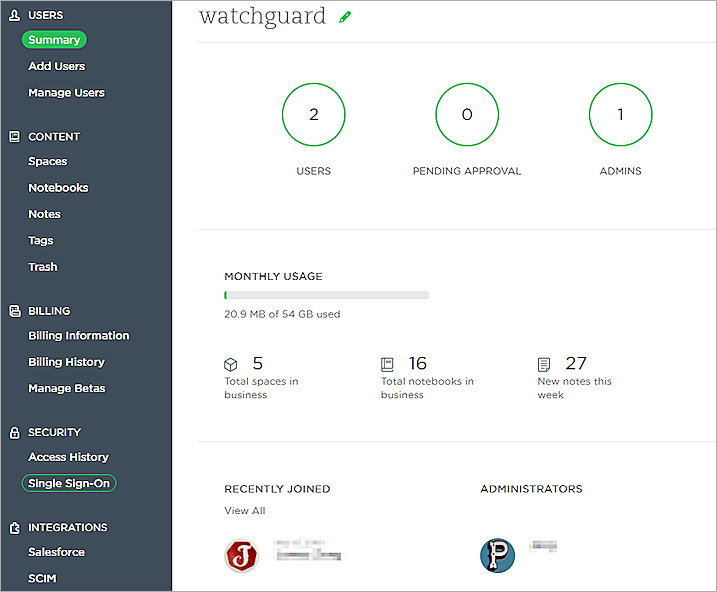Viewport: 717px width, 592px height.
Task: Click the PENDING APPROVAL label
Action: point(467,171)
